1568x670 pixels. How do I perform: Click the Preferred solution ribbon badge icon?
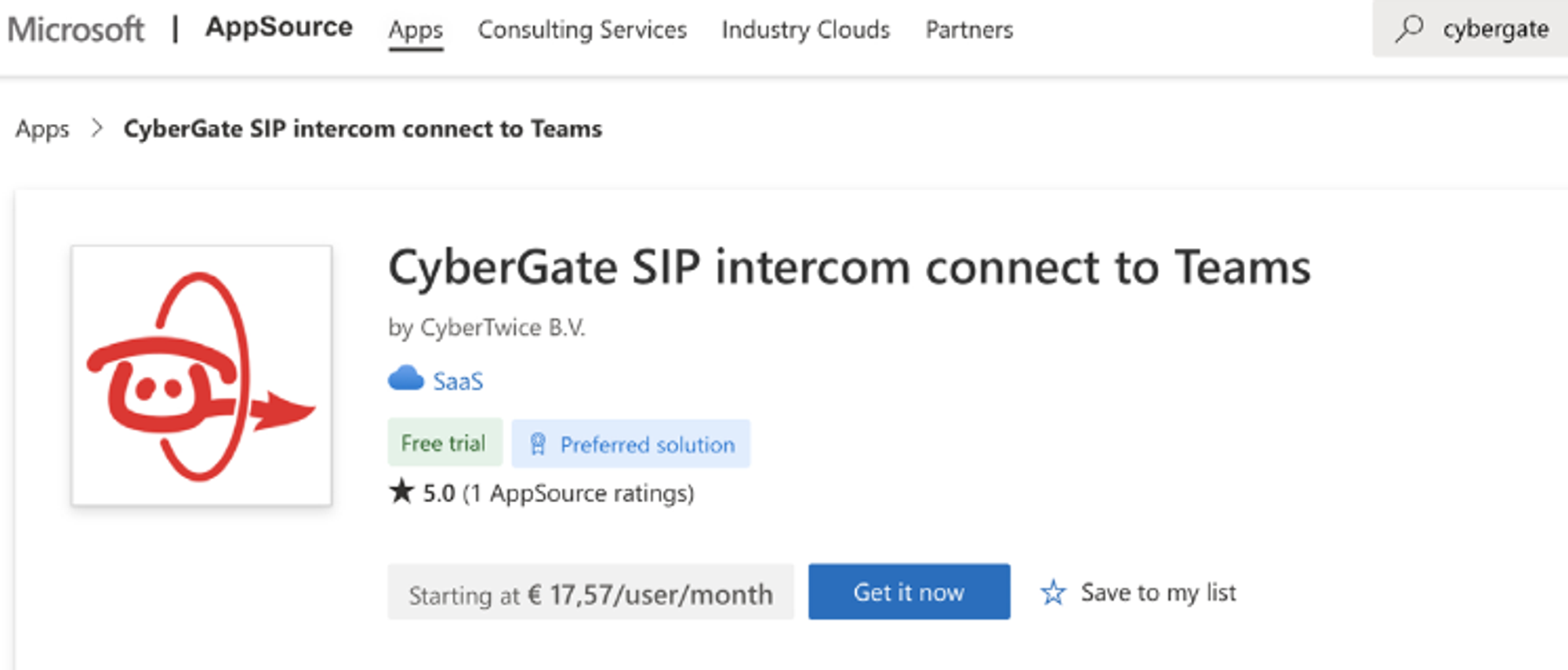pos(538,444)
